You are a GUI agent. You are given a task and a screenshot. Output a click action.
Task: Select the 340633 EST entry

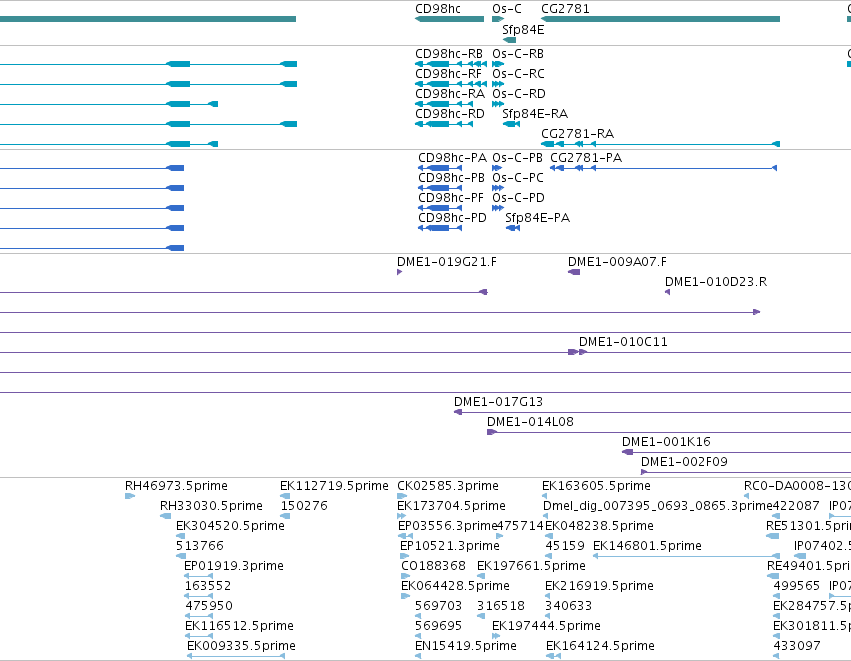548,616
